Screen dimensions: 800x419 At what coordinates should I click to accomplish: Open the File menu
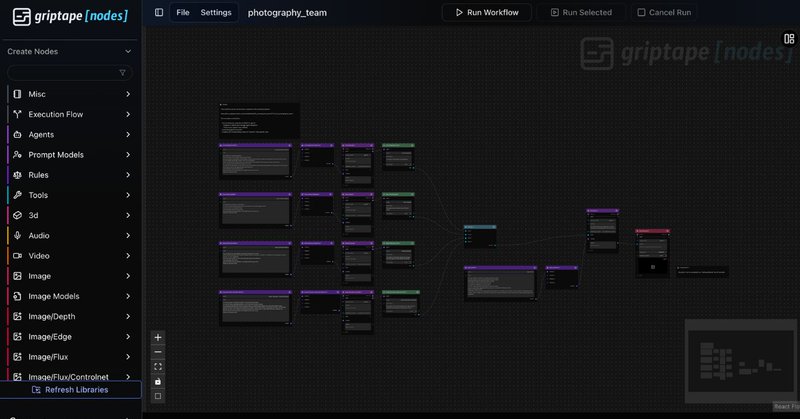pos(183,12)
